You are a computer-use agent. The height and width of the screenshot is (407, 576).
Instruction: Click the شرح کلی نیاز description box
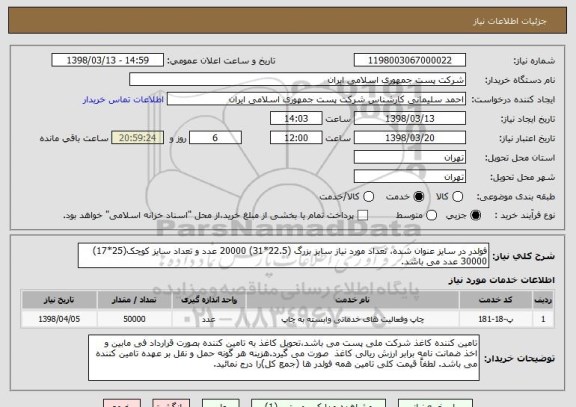[283, 256]
